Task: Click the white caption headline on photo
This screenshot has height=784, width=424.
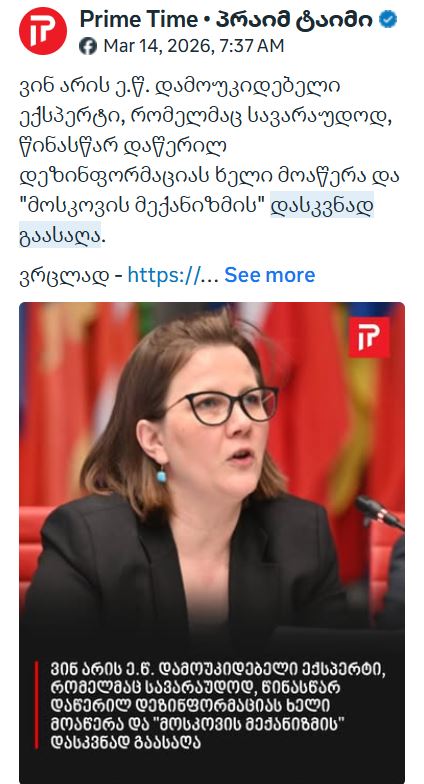Action: (218, 705)
